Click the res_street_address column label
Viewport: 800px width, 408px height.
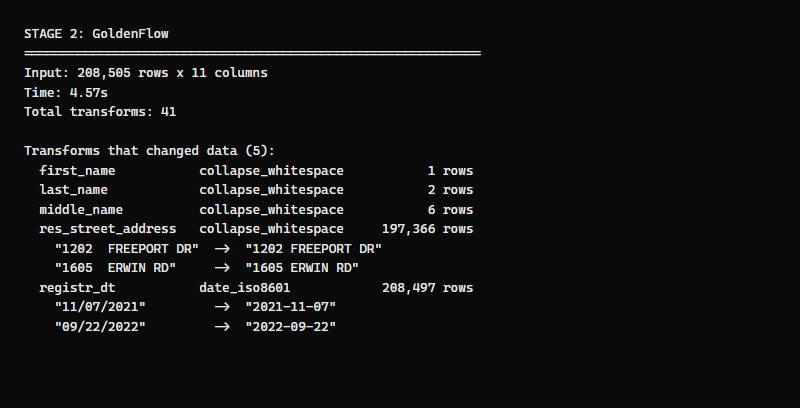tap(107, 228)
